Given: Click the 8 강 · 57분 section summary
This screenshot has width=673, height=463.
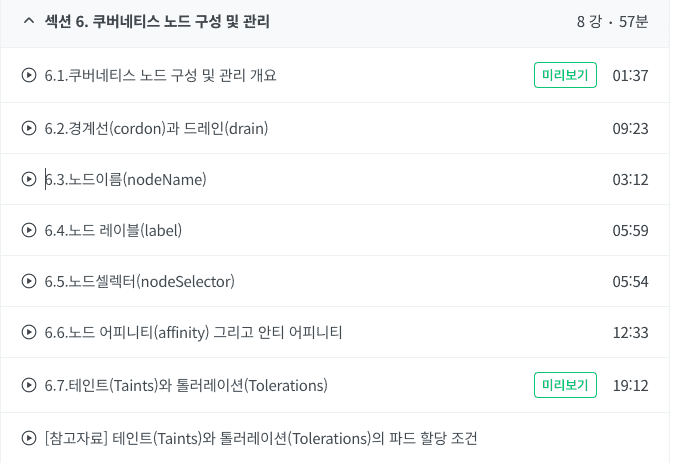Looking at the screenshot, I should (x=612, y=21).
